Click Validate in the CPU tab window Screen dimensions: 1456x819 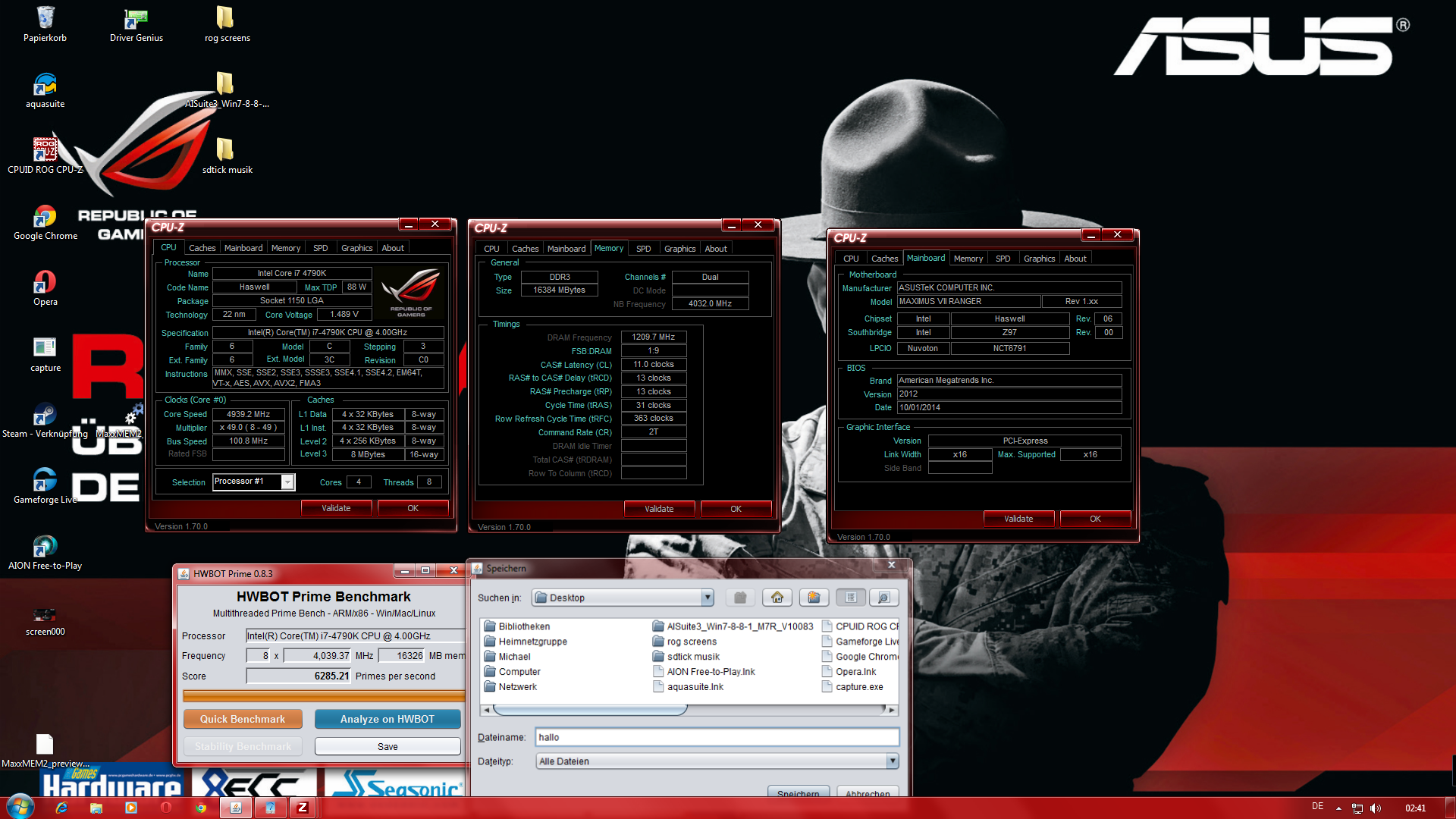point(336,508)
